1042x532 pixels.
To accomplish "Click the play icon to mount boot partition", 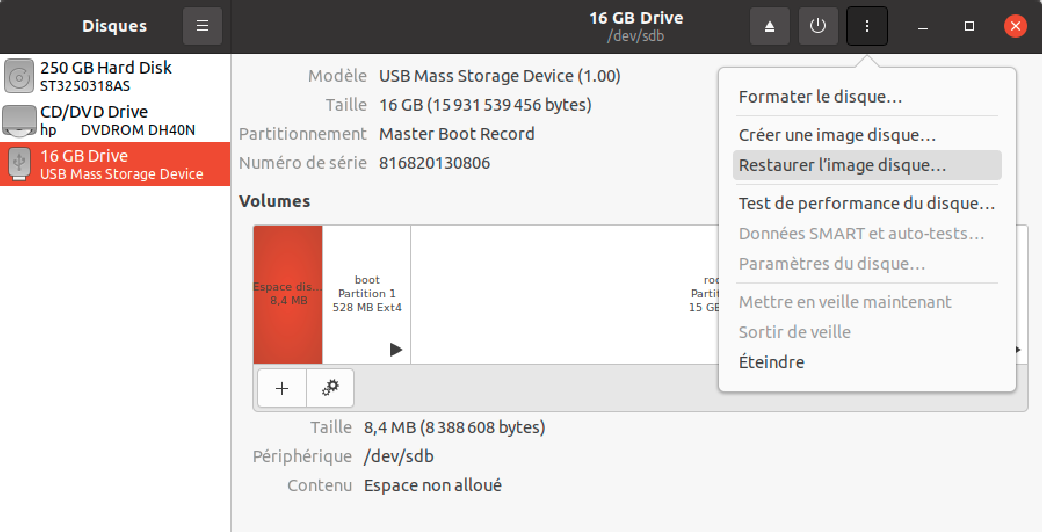I will click(x=396, y=349).
